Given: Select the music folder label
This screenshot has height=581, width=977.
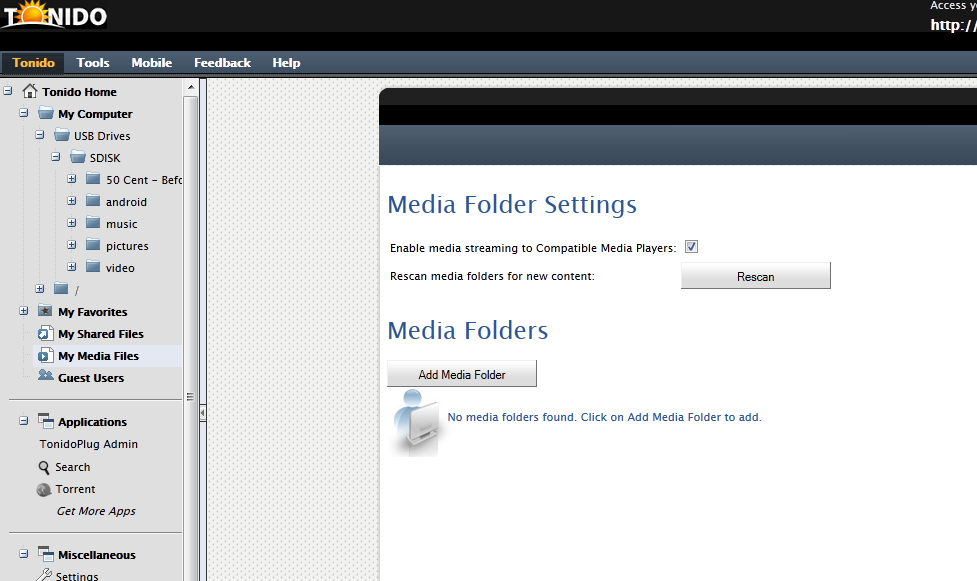Looking at the screenshot, I should pos(122,224).
